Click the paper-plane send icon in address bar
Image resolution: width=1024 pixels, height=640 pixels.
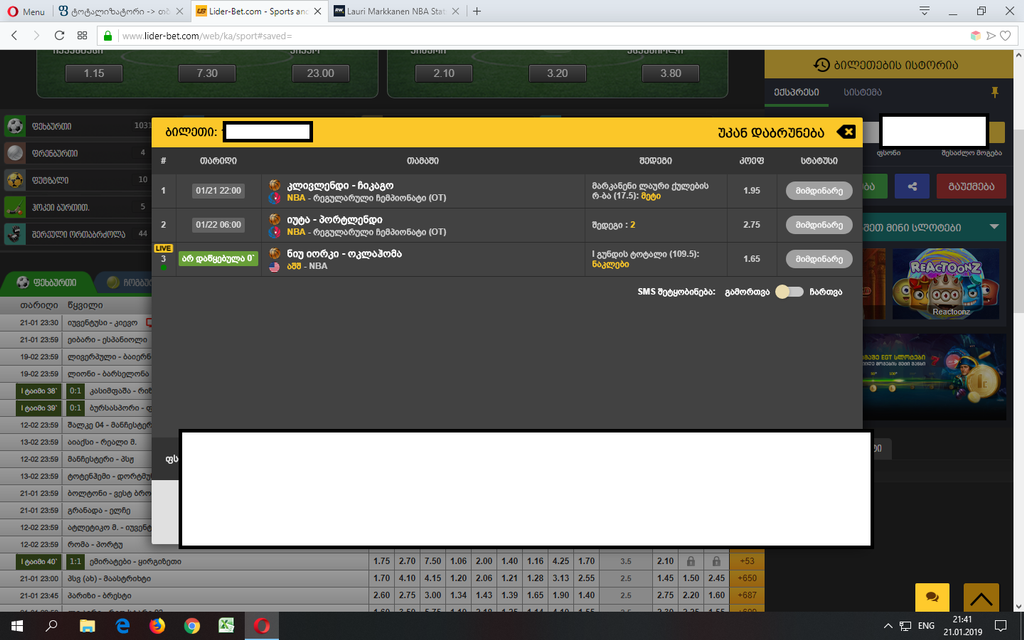pyautogui.click(x=991, y=36)
